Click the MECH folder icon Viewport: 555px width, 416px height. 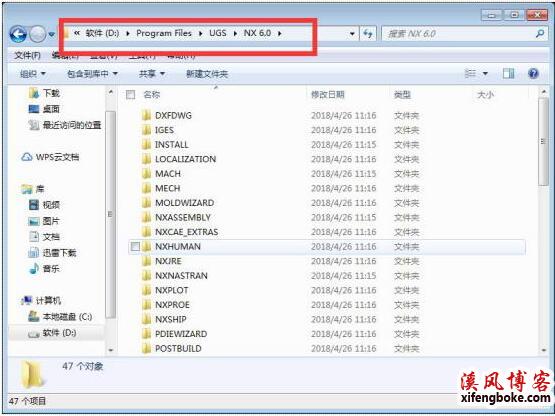click(x=147, y=188)
